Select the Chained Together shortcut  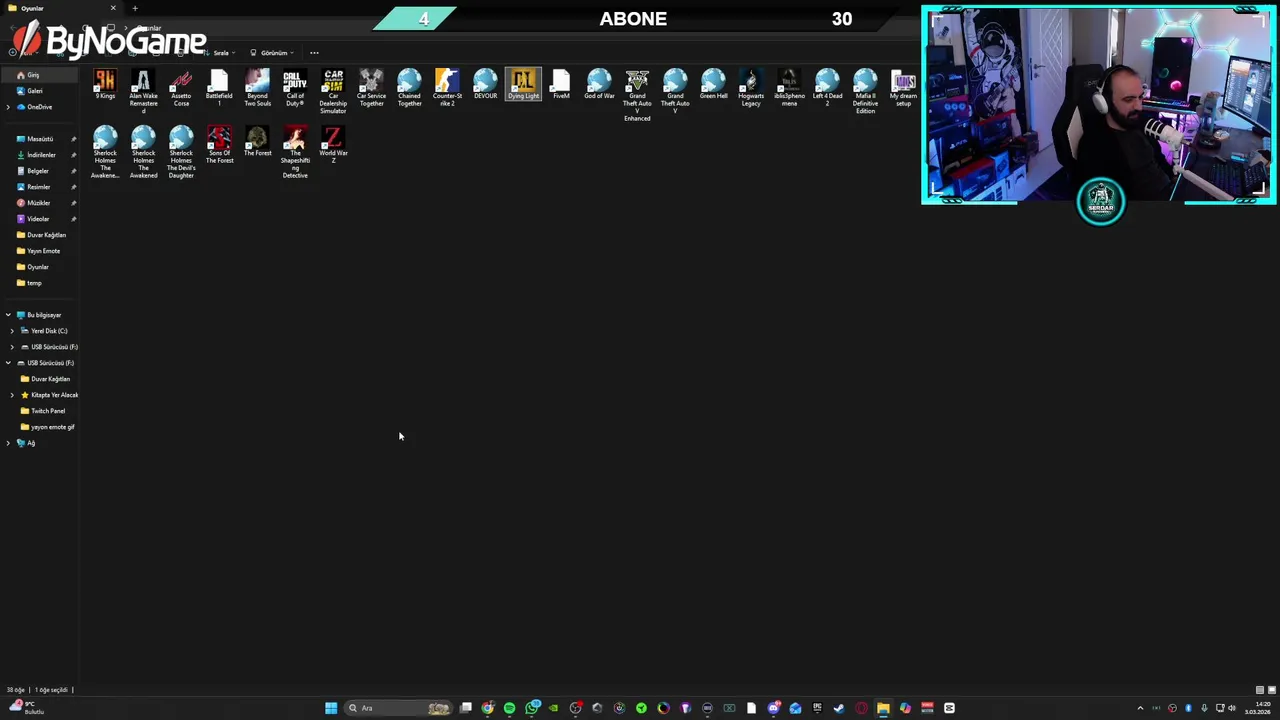[x=409, y=88]
